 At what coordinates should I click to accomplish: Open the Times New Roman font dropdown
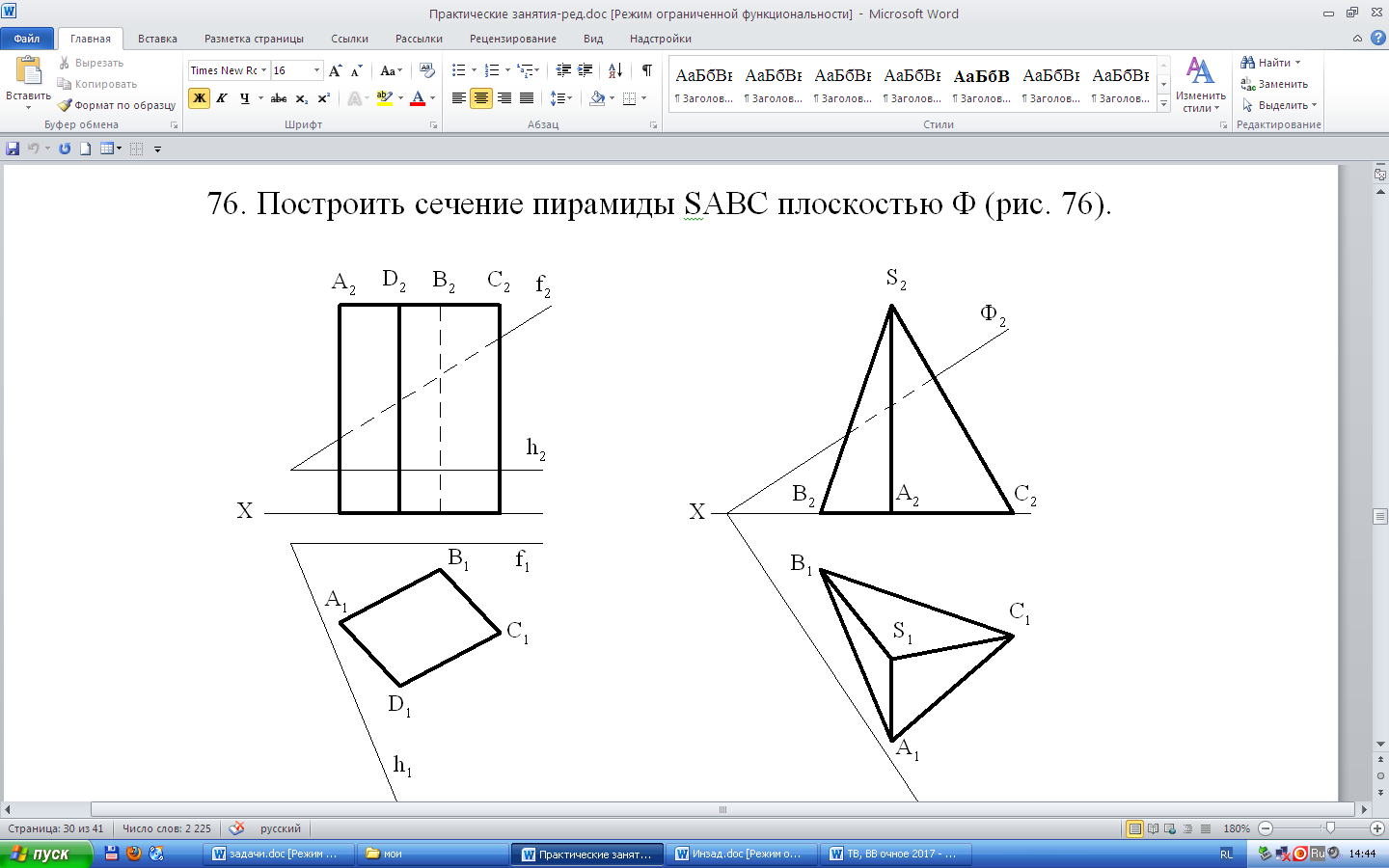(x=263, y=70)
